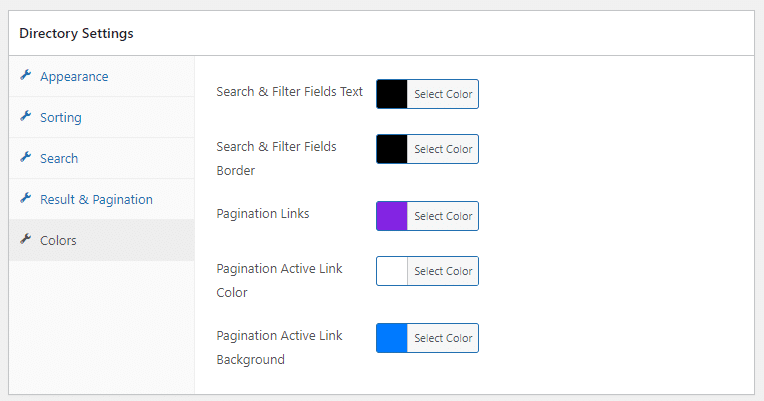Viewport: 764px width, 401px height.
Task: Open Select Color for Pagination Links
Action: coord(443,216)
